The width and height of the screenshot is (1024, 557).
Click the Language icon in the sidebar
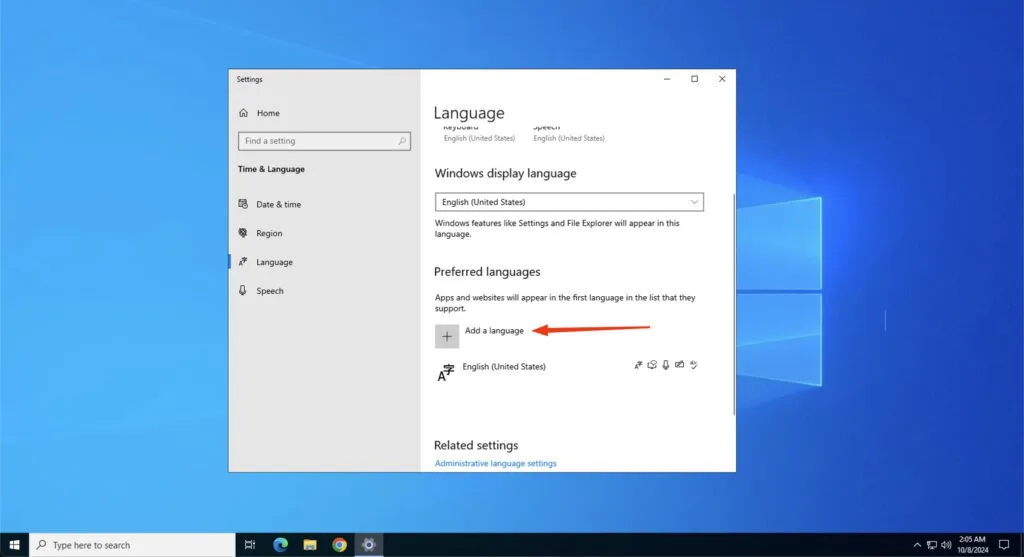(243, 261)
